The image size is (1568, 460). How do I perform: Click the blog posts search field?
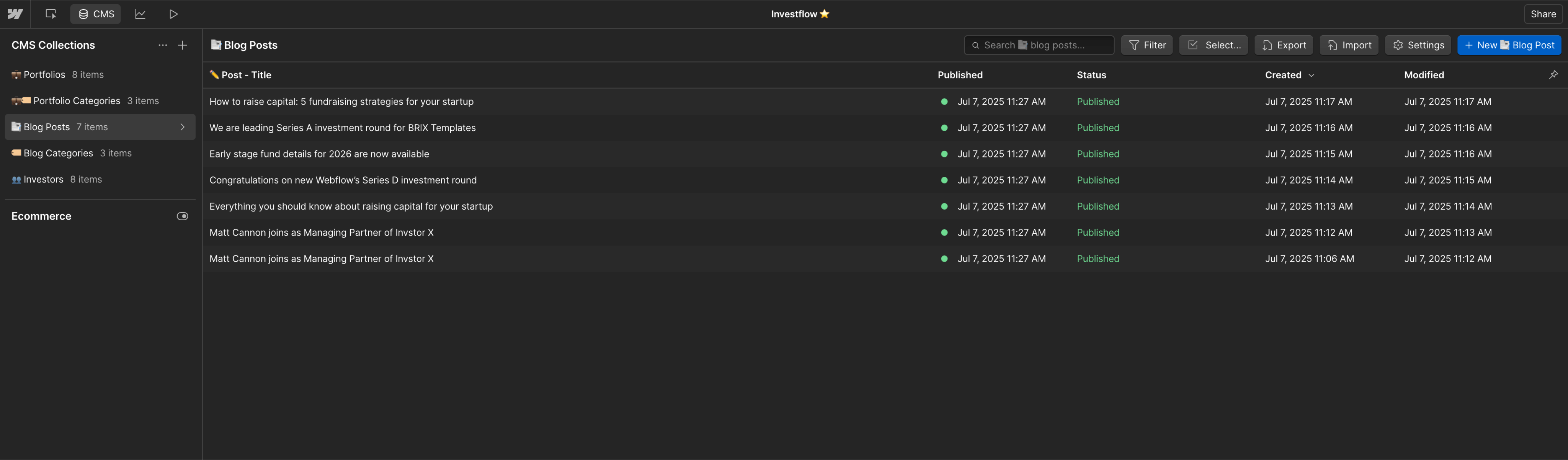[x=1039, y=44]
